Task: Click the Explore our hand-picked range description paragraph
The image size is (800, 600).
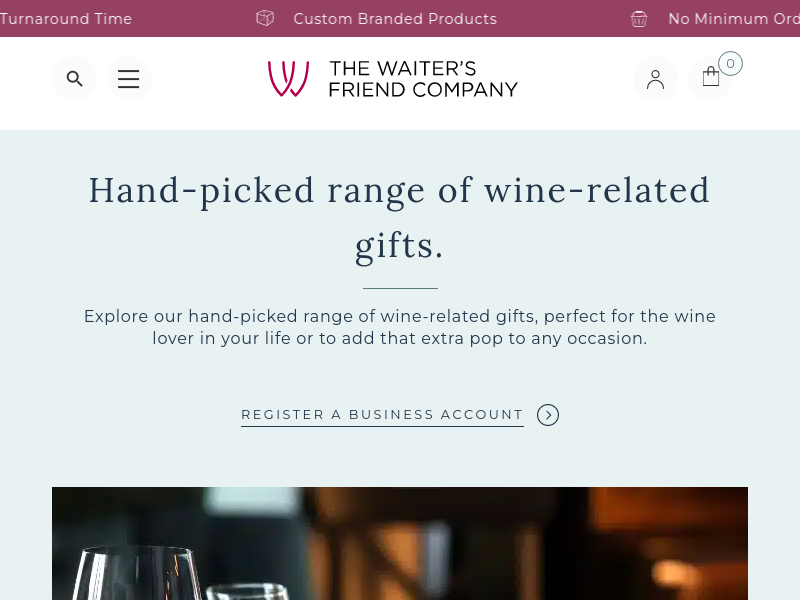Action: click(399, 327)
